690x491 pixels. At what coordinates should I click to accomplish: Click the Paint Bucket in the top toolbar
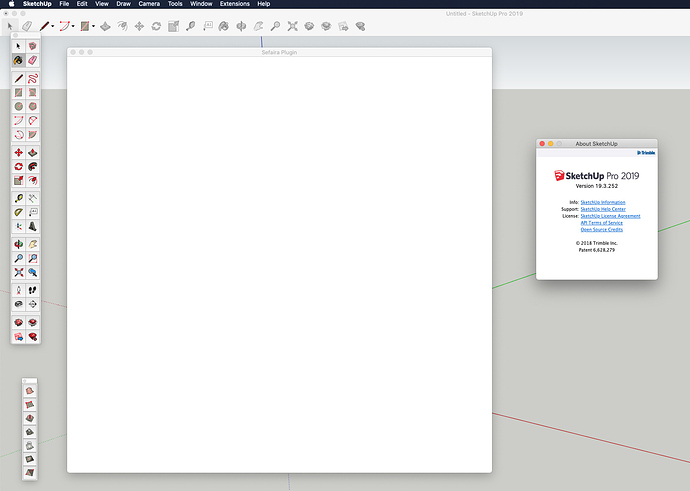point(224,26)
